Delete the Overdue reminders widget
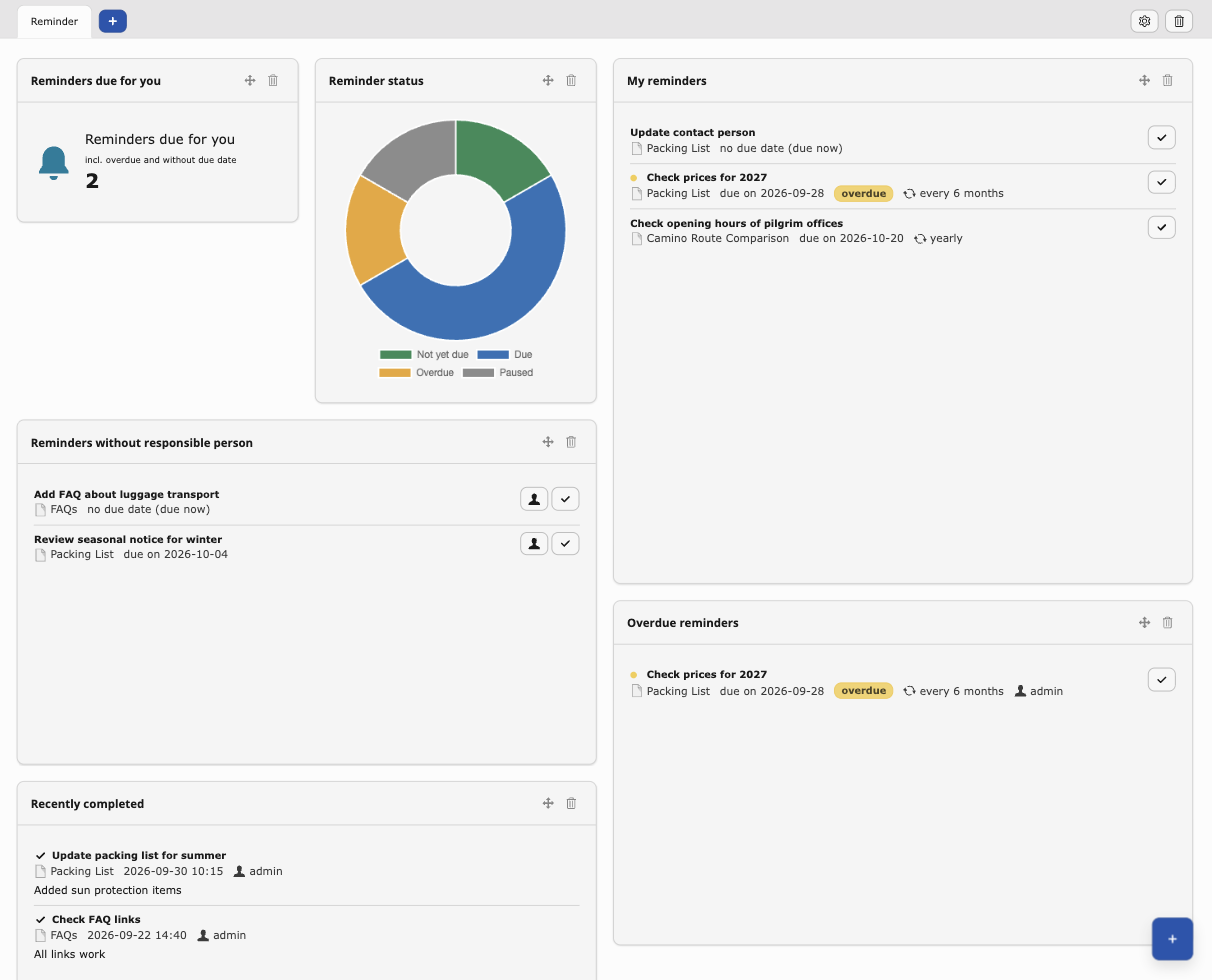1212x980 pixels. tap(1167, 622)
